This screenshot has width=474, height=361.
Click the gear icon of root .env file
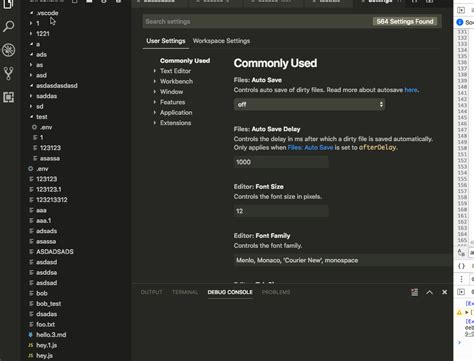[x=31, y=169]
